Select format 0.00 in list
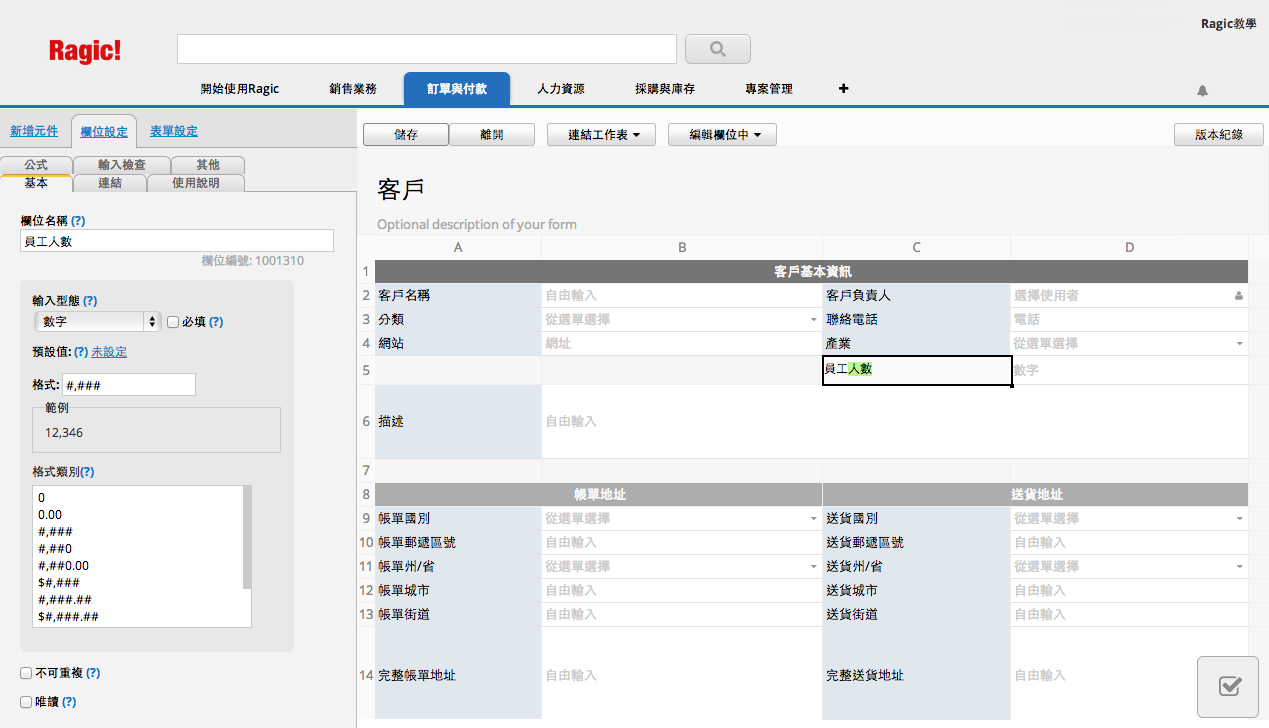Viewport: 1269px width, 728px height. point(50,514)
